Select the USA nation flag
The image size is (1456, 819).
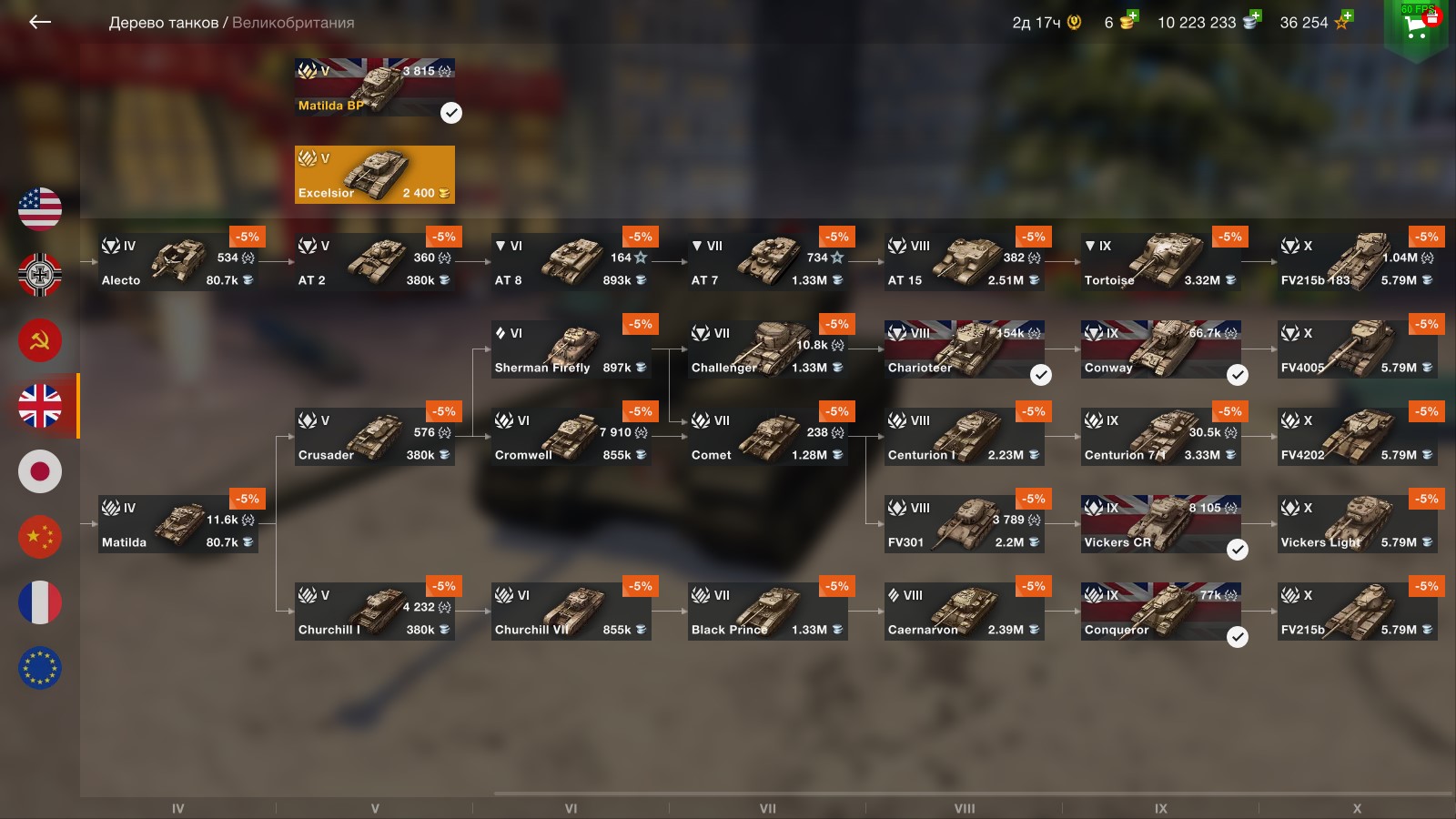coord(40,209)
